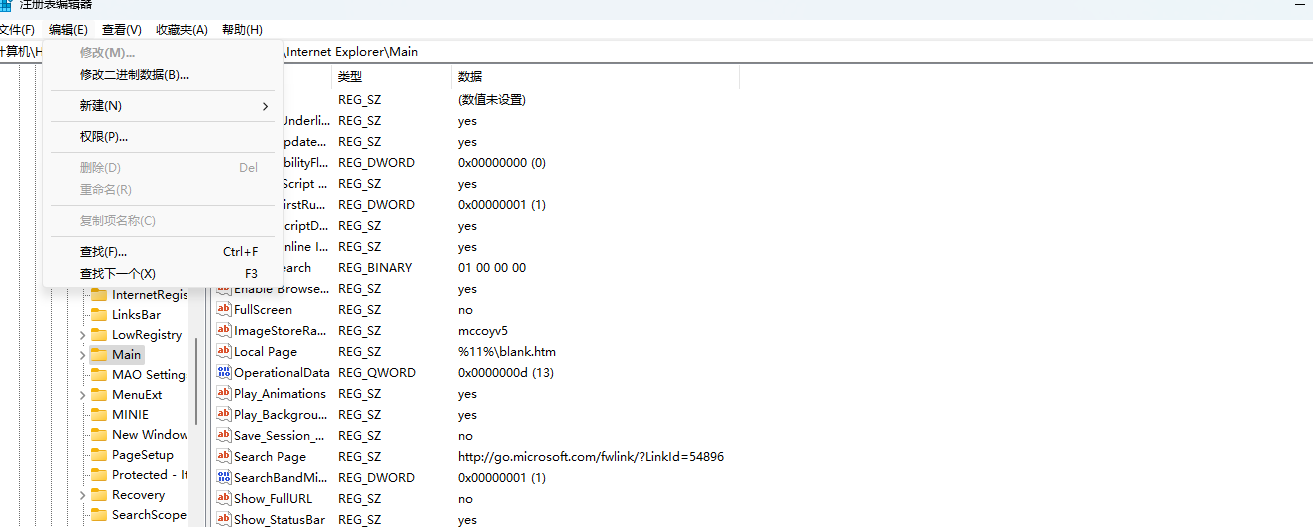Click the (数值未设置) data cell

(x=492, y=100)
